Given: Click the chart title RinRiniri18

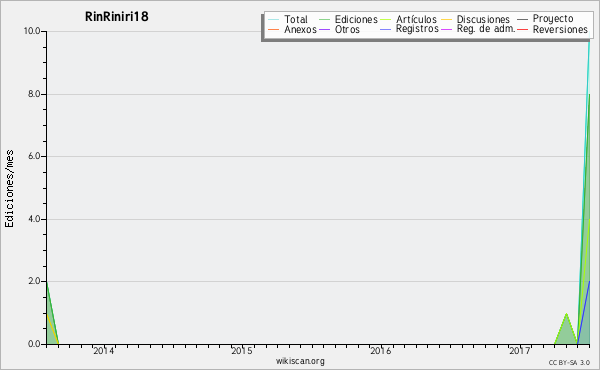Looking at the screenshot, I should (x=116, y=17).
